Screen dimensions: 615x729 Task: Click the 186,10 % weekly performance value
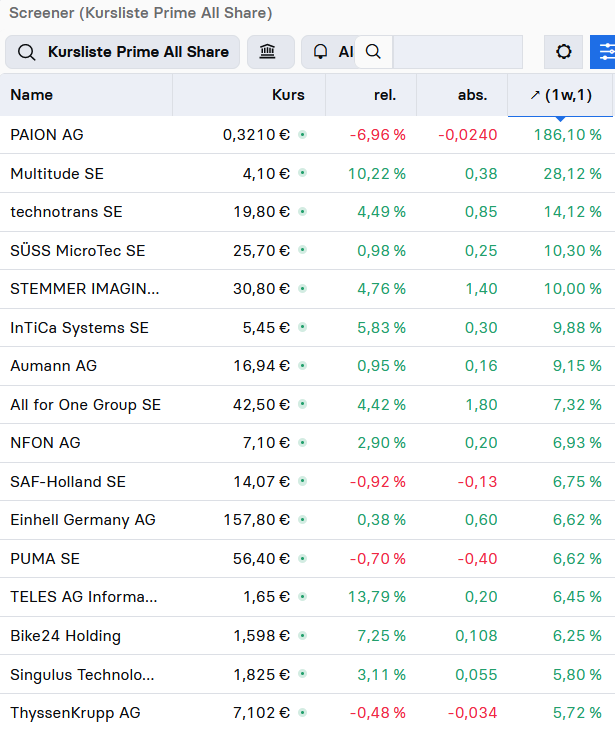pyautogui.click(x=568, y=135)
